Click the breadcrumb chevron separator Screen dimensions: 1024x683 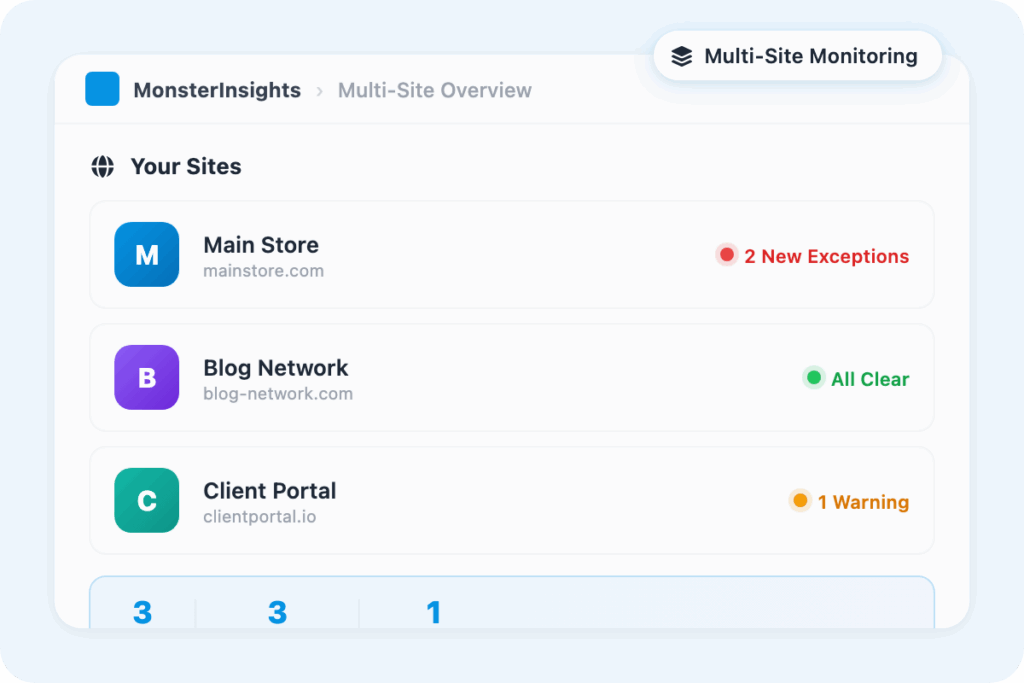click(320, 91)
